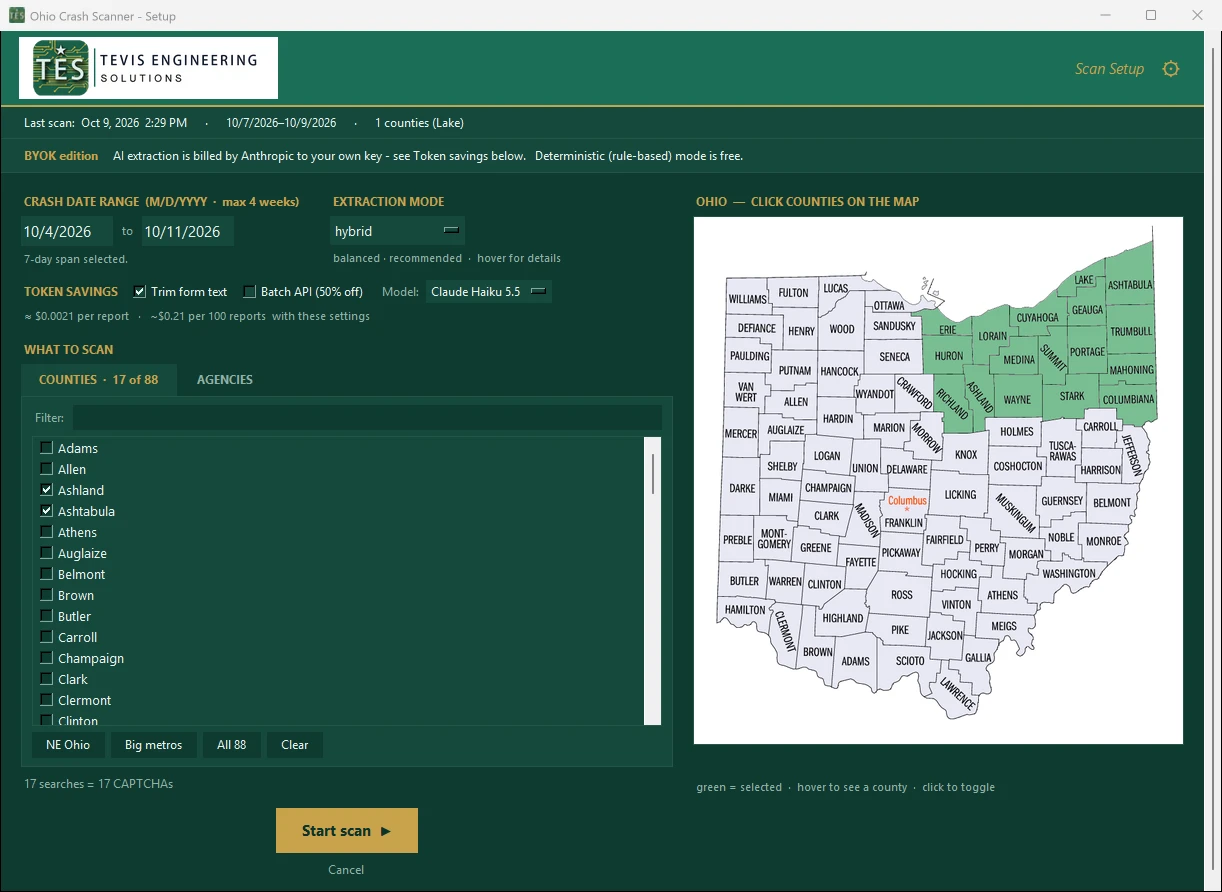This screenshot has width=1222, height=892.
Task: Check the Athens county checkbox
Action: tap(46, 532)
